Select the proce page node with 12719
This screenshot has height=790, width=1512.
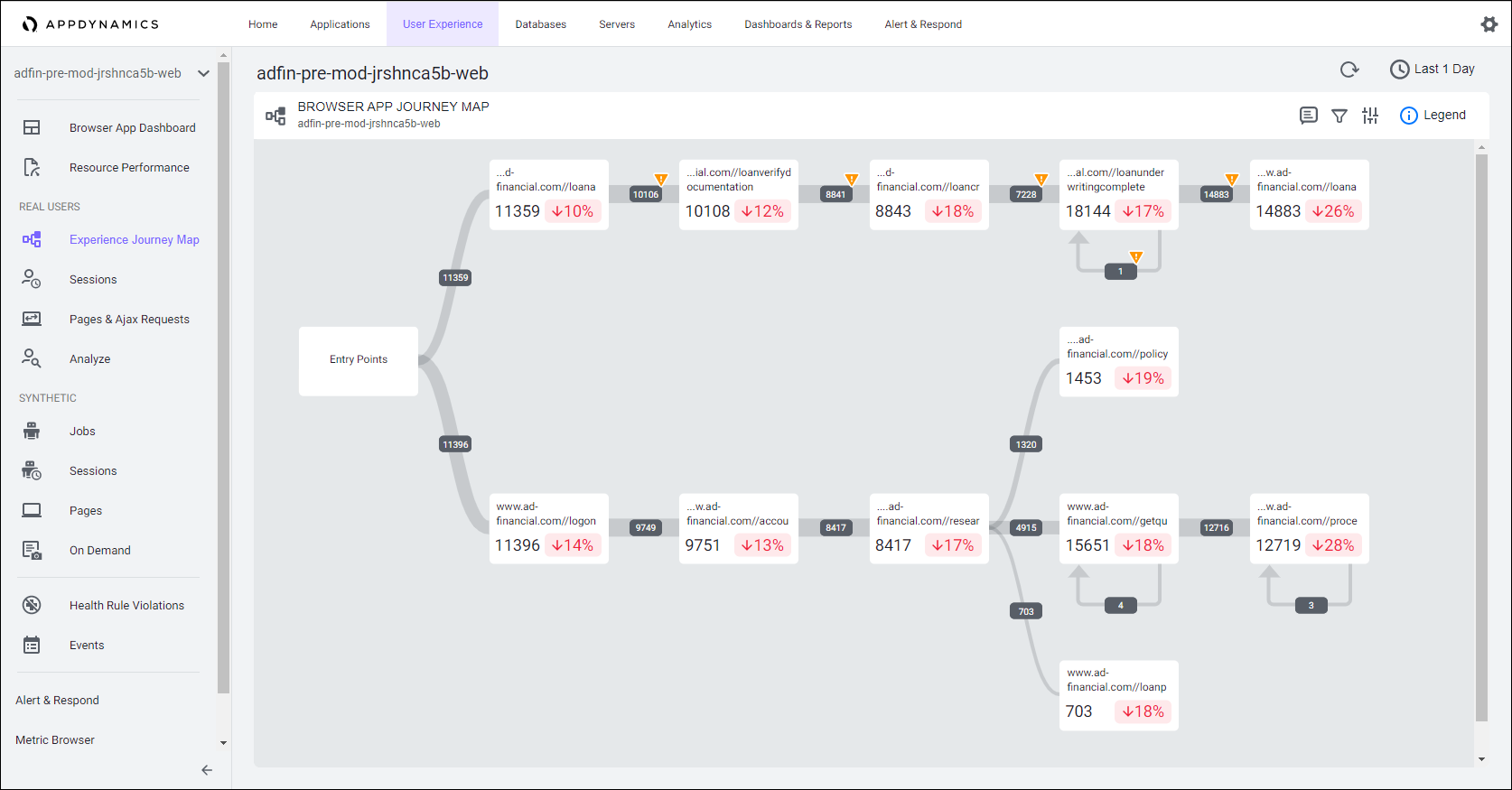pos(1310,528)
